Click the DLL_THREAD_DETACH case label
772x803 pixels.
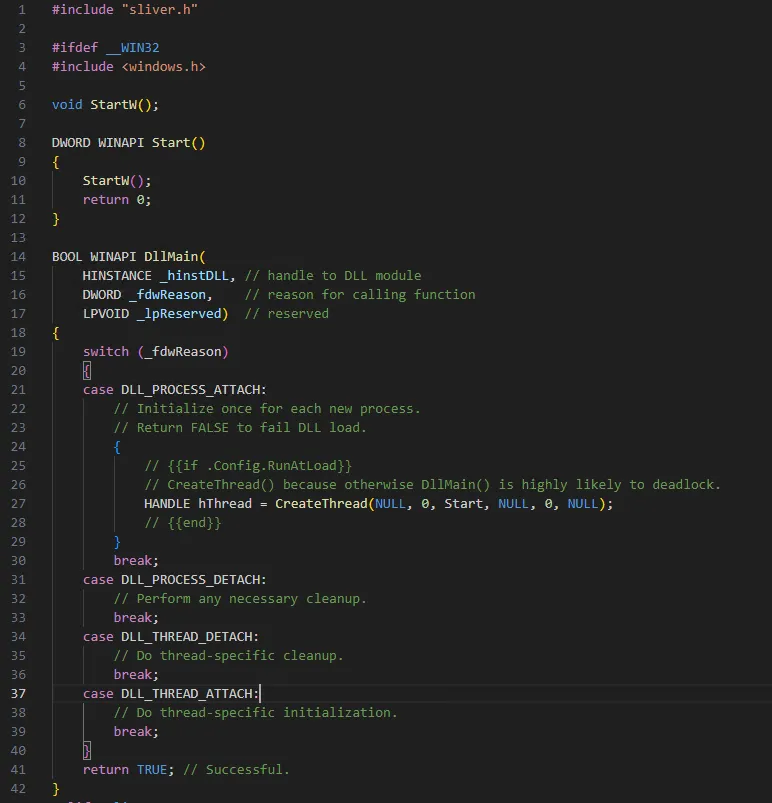click(186, 637)
